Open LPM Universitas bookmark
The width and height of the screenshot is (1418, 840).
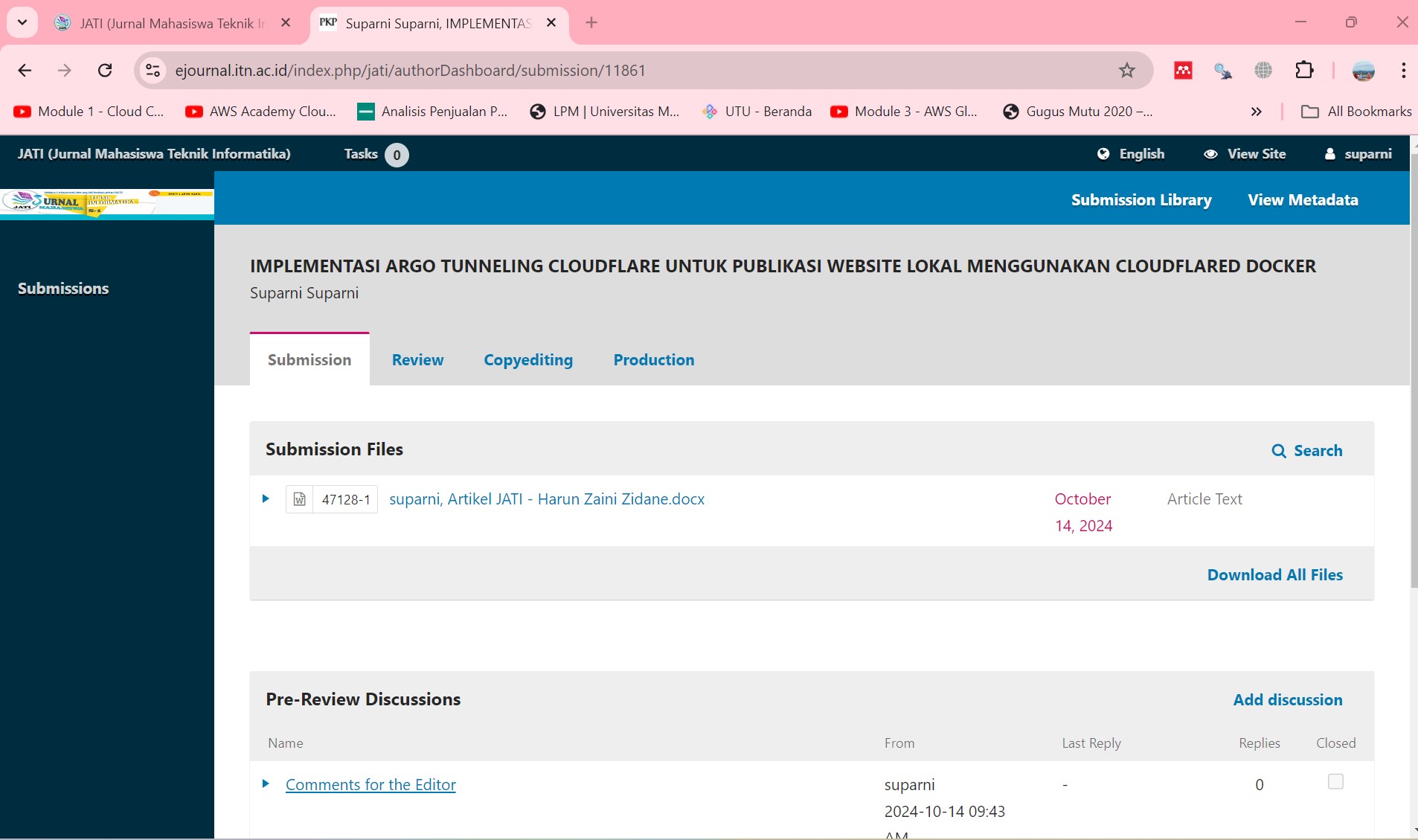click(x=604, y=111)
